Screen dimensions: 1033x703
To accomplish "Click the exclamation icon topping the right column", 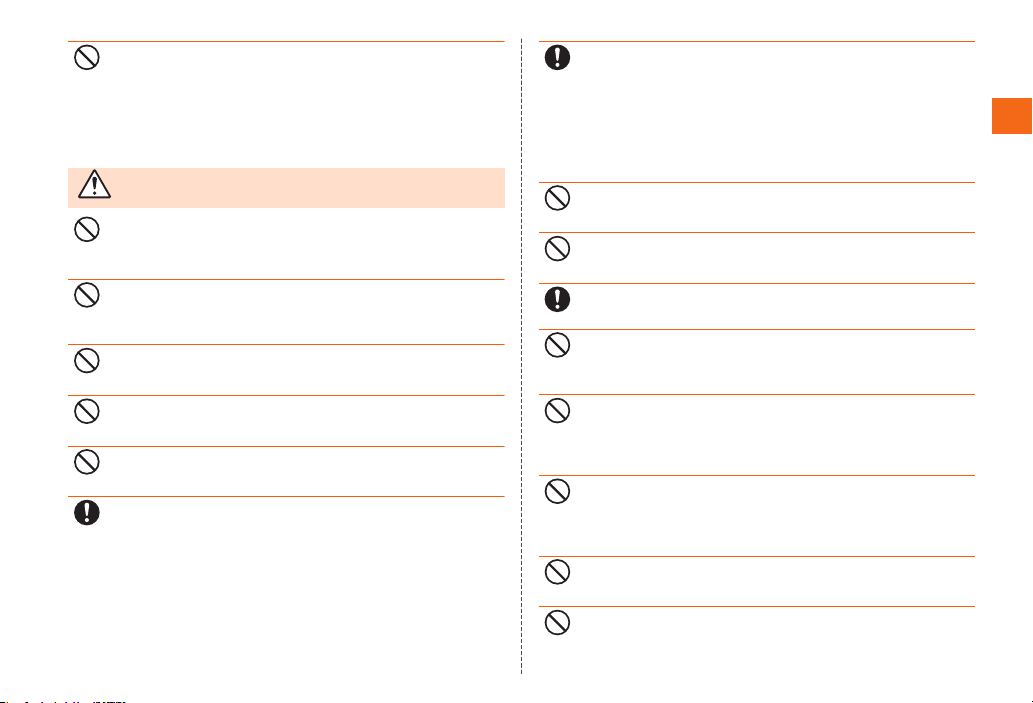I will (x=557, y=57).
